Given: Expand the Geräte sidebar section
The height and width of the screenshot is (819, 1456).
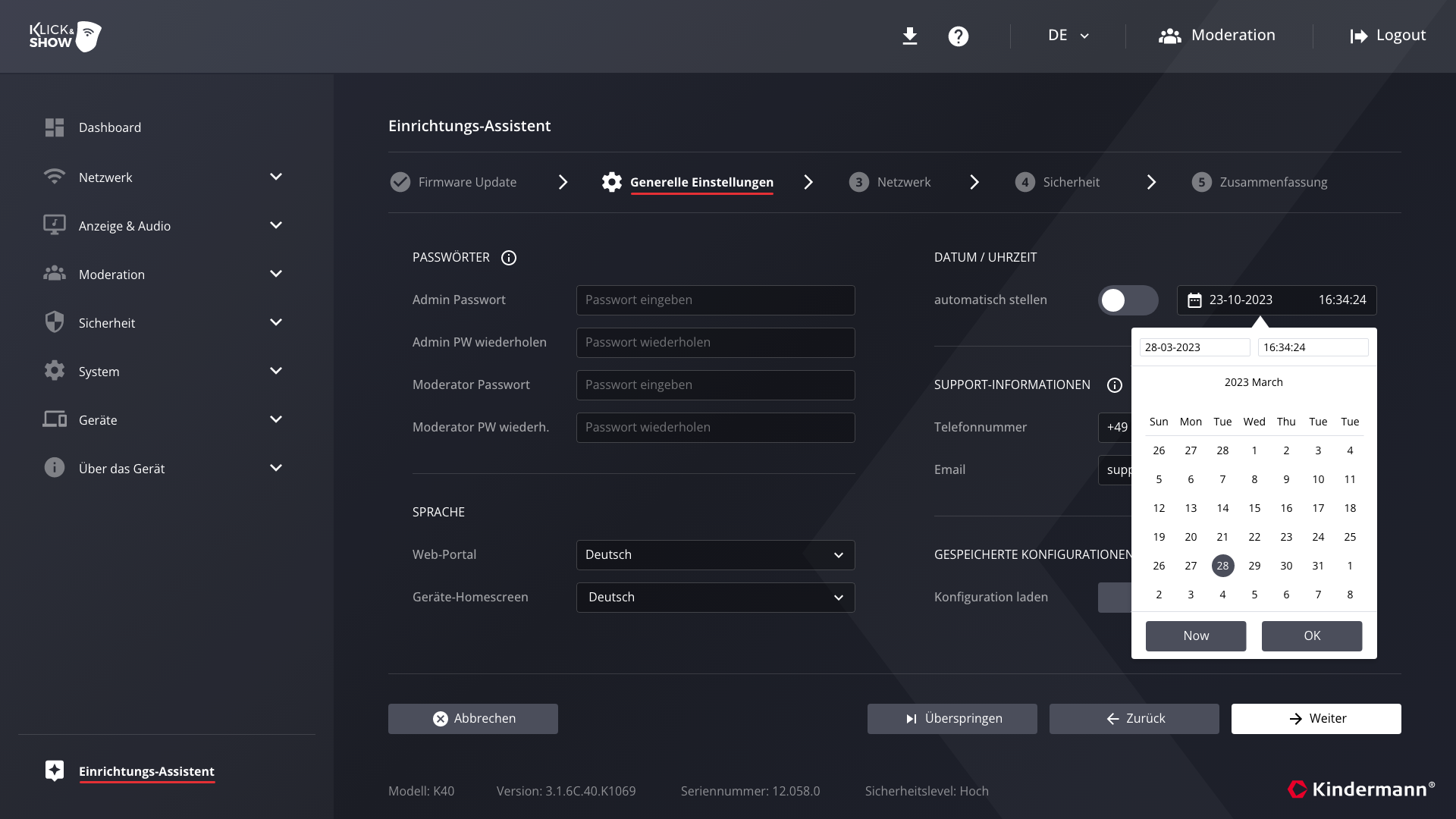Looking at the screenshot, I should [x=276, y=419].
